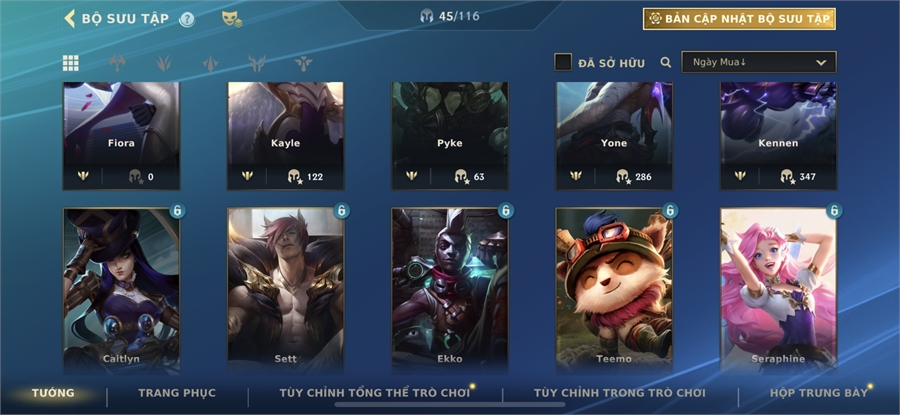Select the Yone champion card
The image size is (900, 415).
614,135
